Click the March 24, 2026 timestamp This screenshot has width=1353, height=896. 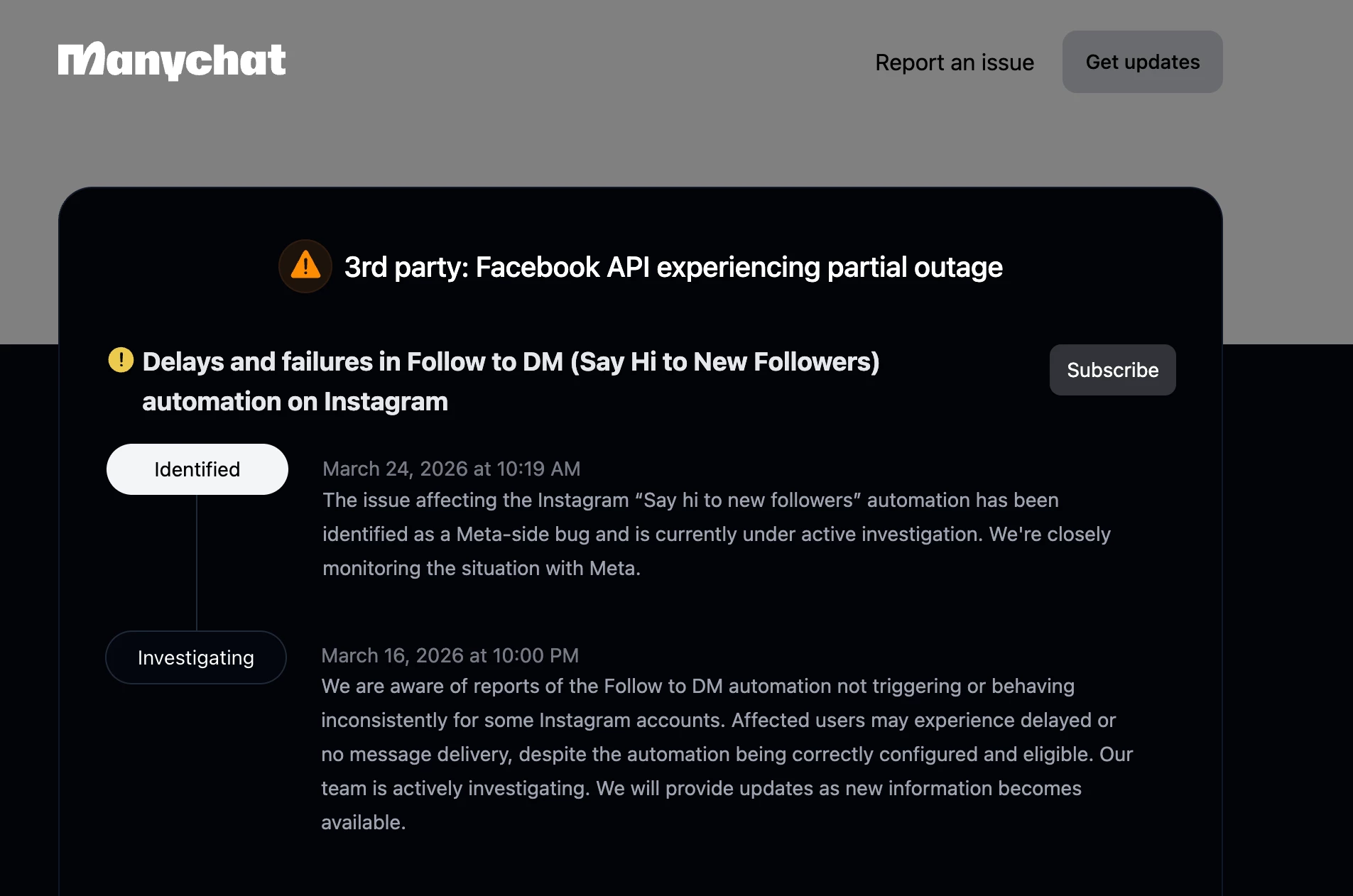click(451, 469)
